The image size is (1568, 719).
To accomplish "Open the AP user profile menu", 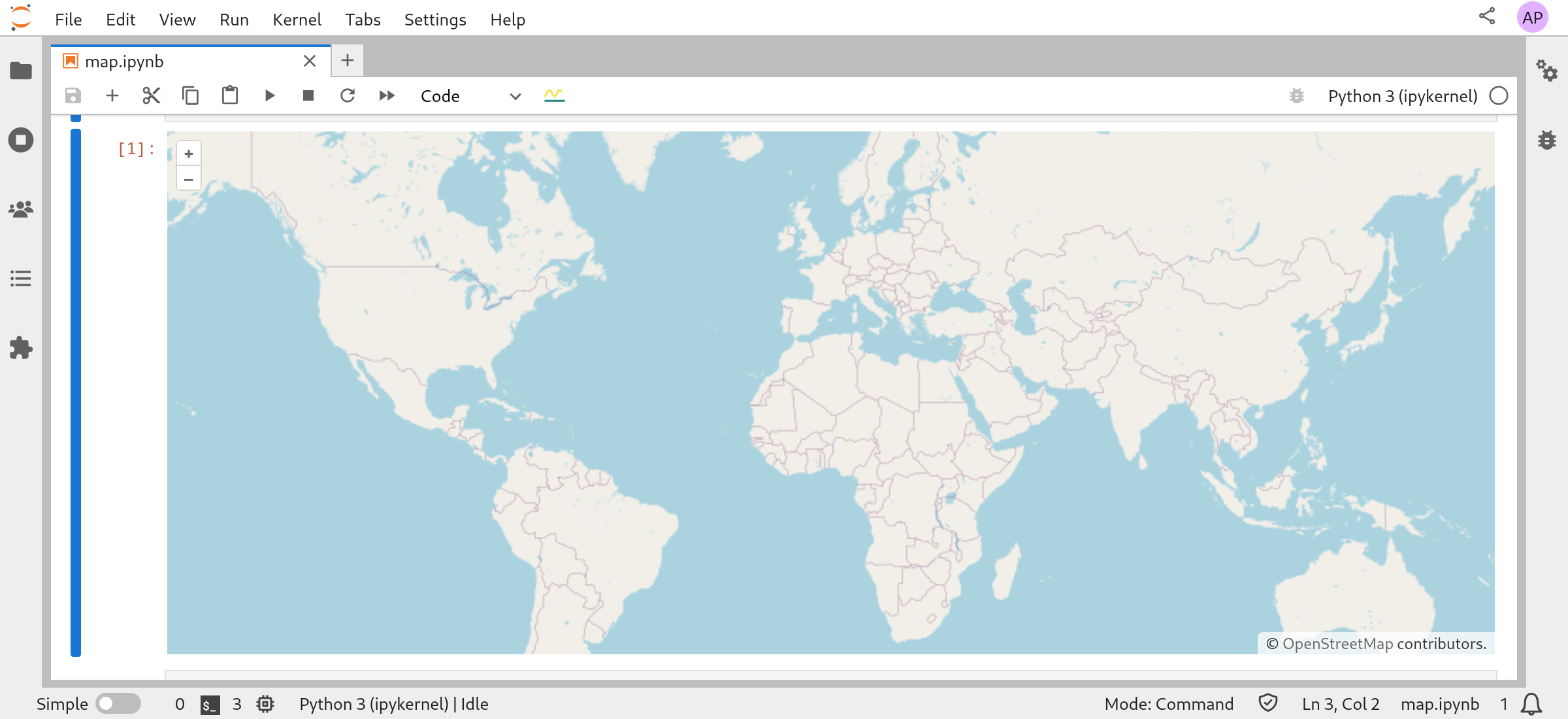I will tap(1532, 18).
